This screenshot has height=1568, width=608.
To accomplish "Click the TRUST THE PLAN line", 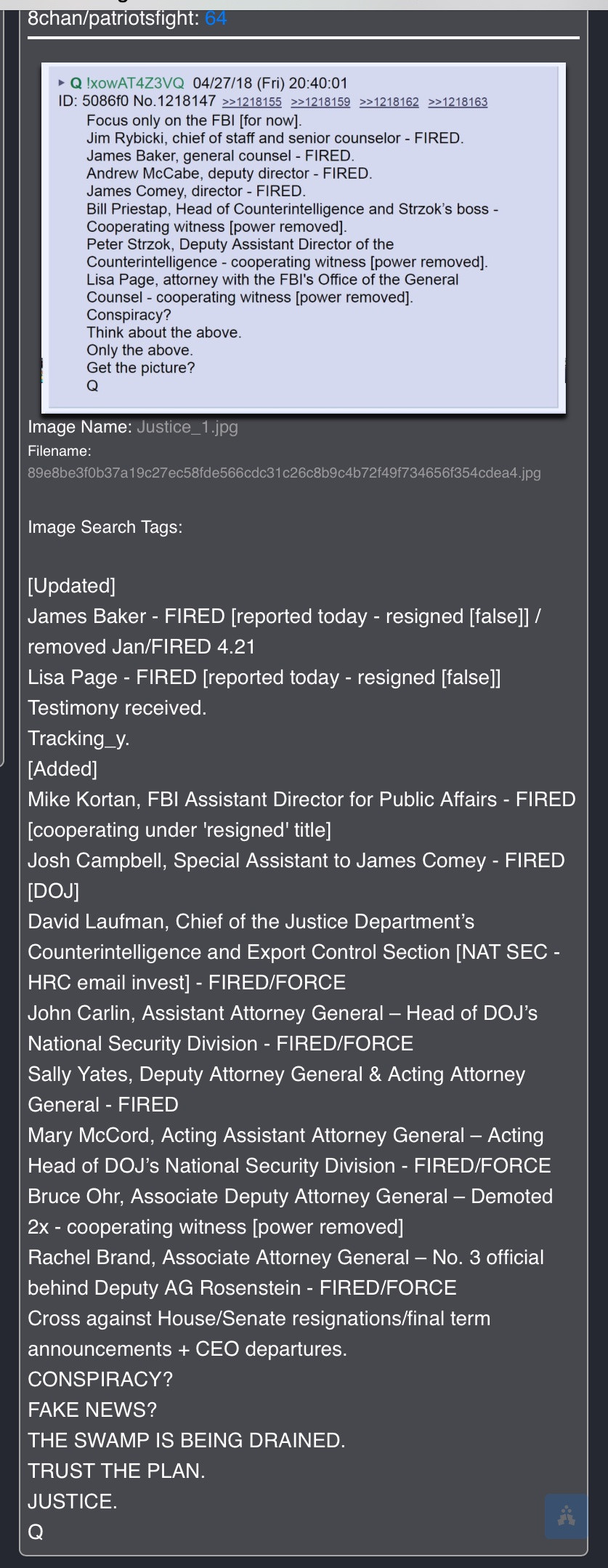I will tap(116, 1471).
